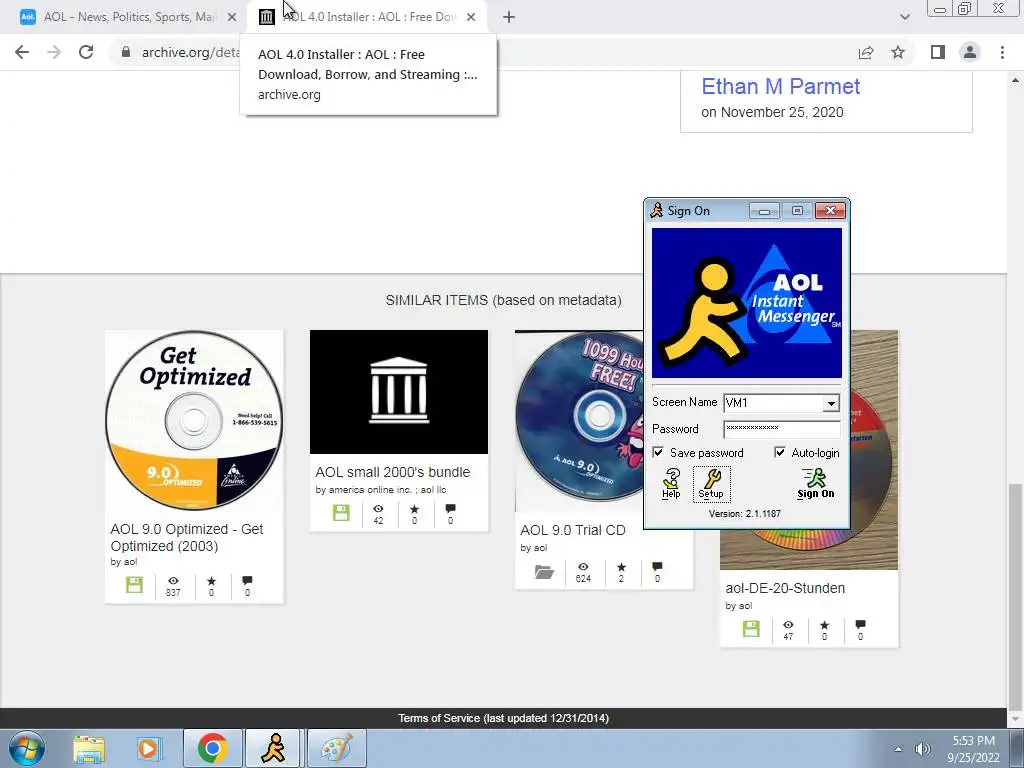This screenshot has height=768, width=1024.
Task: Go back in Chrome browser
Action: click(22, 52)
